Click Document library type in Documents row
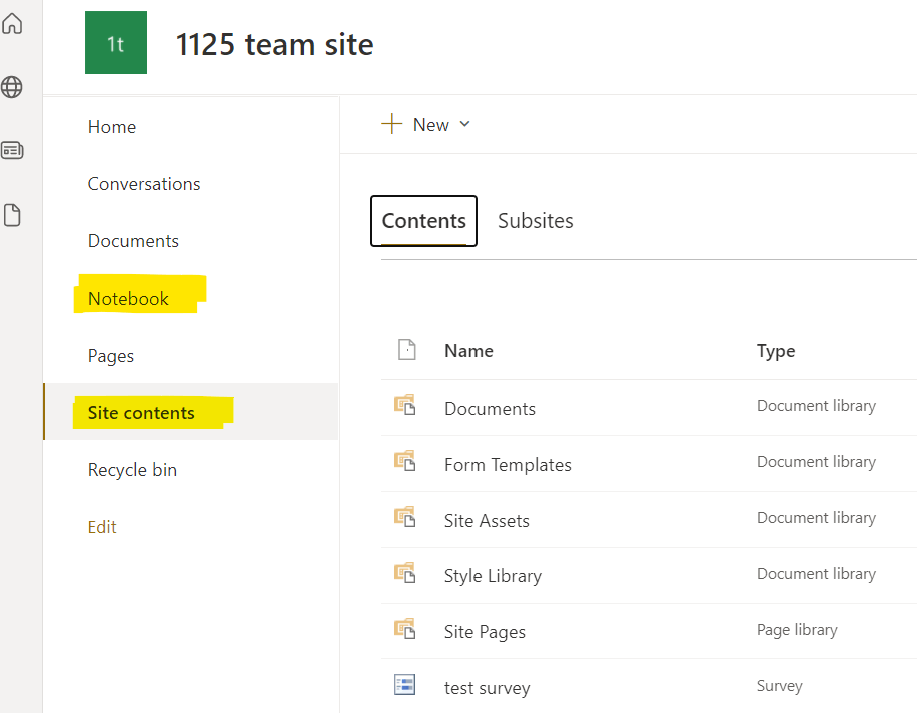 [816, 405]
